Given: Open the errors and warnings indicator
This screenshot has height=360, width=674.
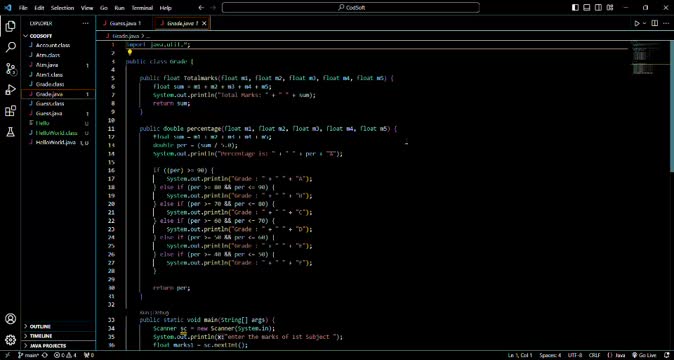Looking at the screenshot, I should (x=65, y=355).
